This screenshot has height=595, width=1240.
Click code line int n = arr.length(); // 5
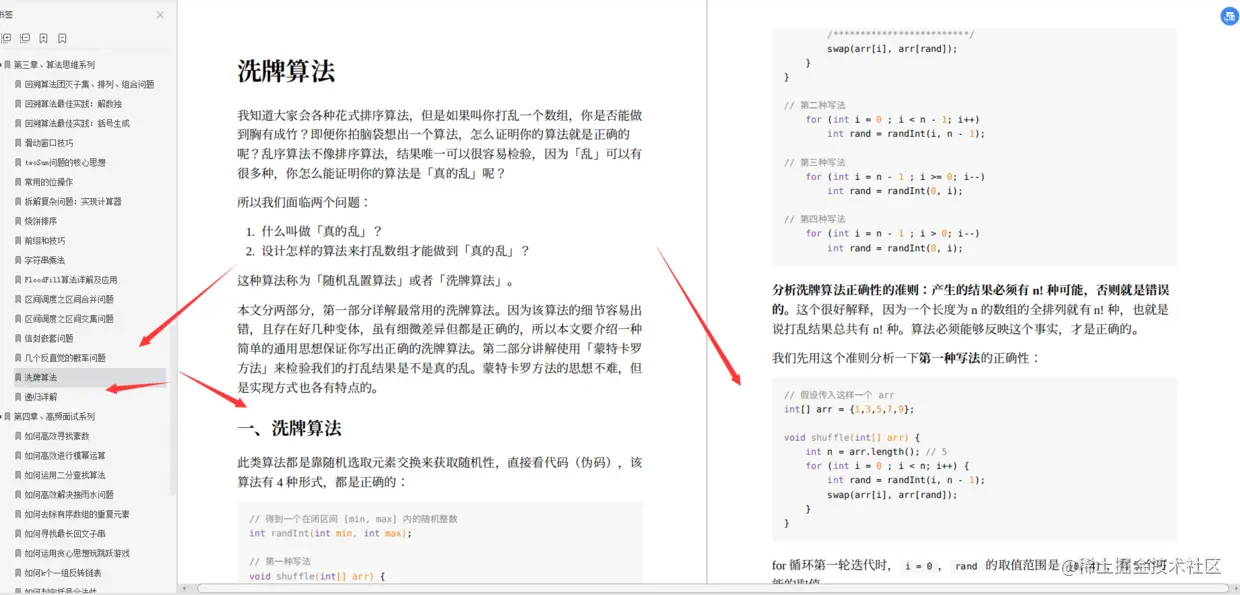coord(876,451)
